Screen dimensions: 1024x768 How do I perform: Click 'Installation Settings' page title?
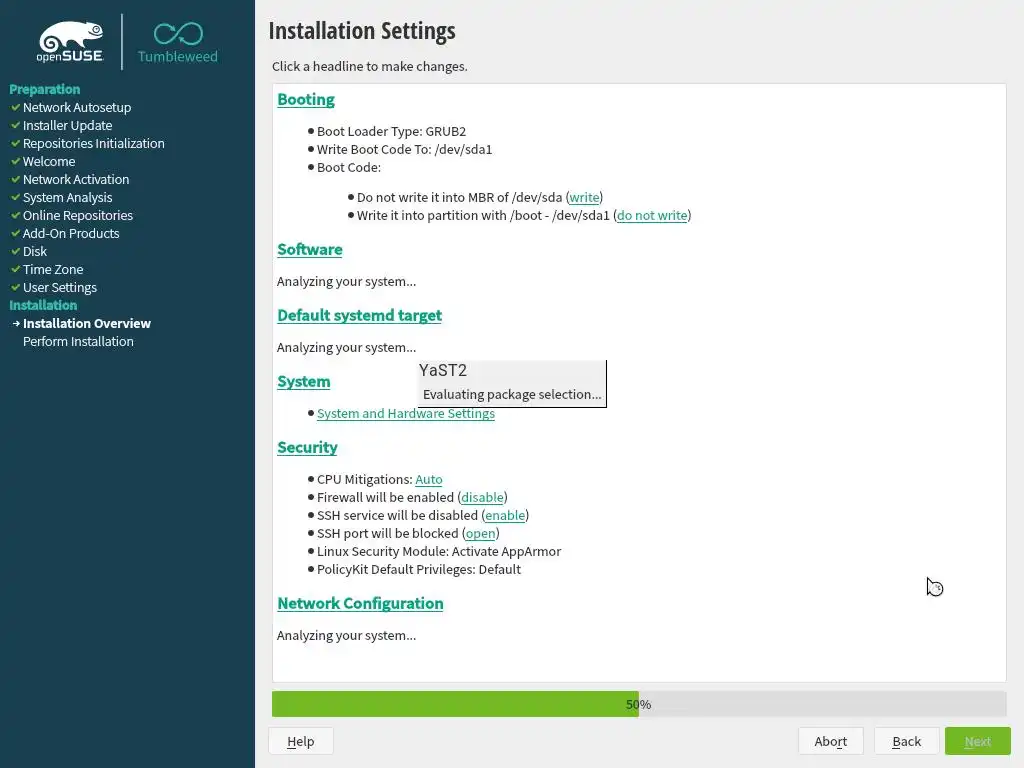click(362, 31)
